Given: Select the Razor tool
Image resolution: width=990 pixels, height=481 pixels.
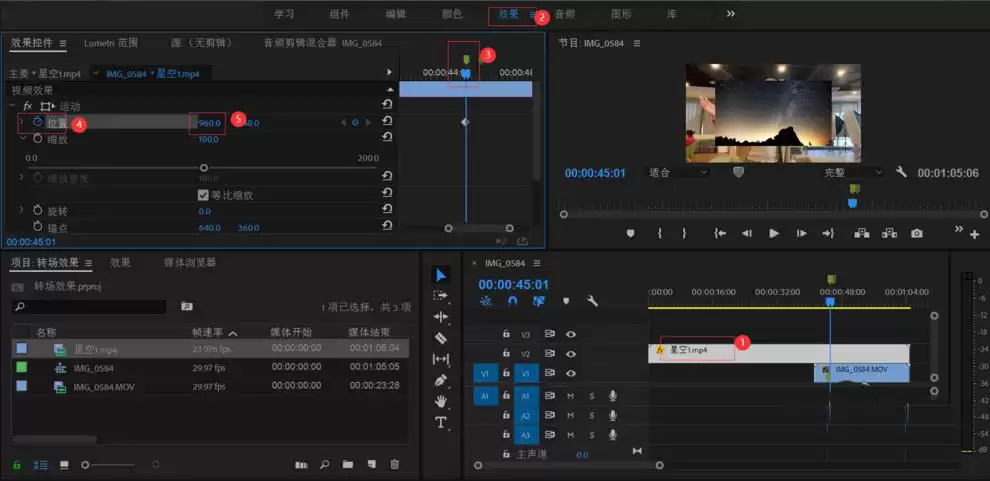Looking at the screenshot, I should point(441,338).
